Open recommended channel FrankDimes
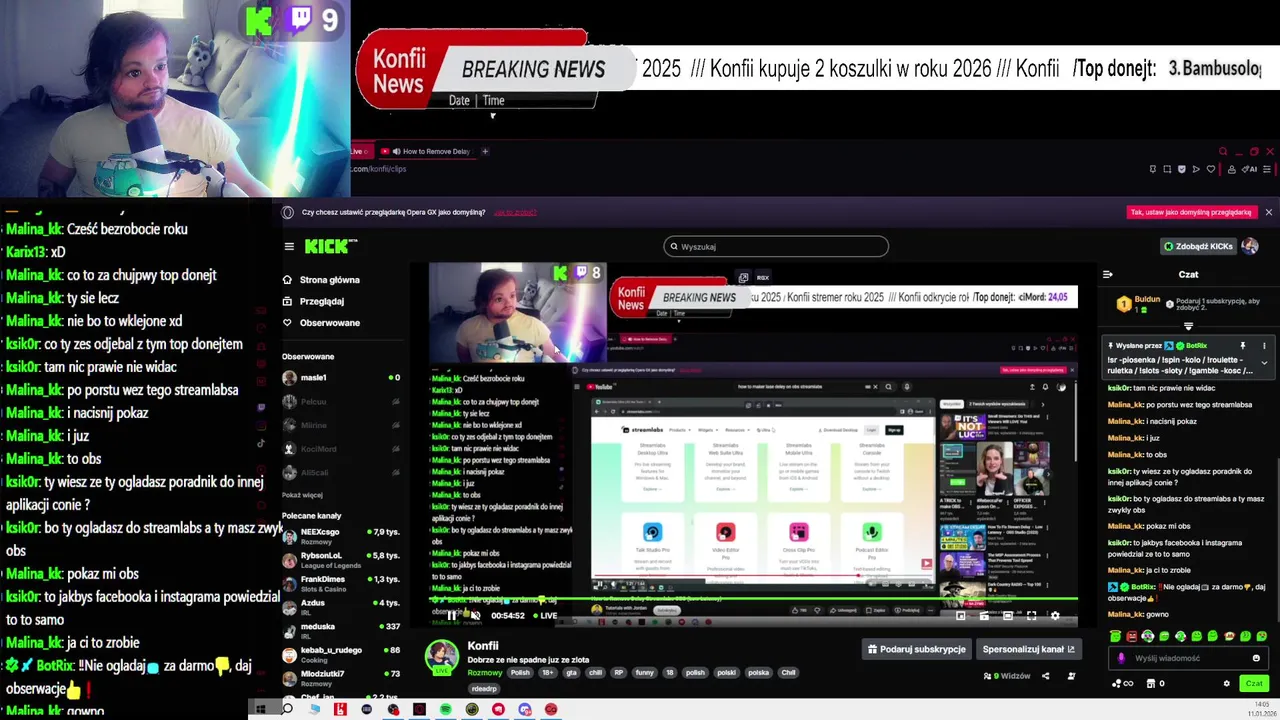1280x720 pixels. pos(340,583)
